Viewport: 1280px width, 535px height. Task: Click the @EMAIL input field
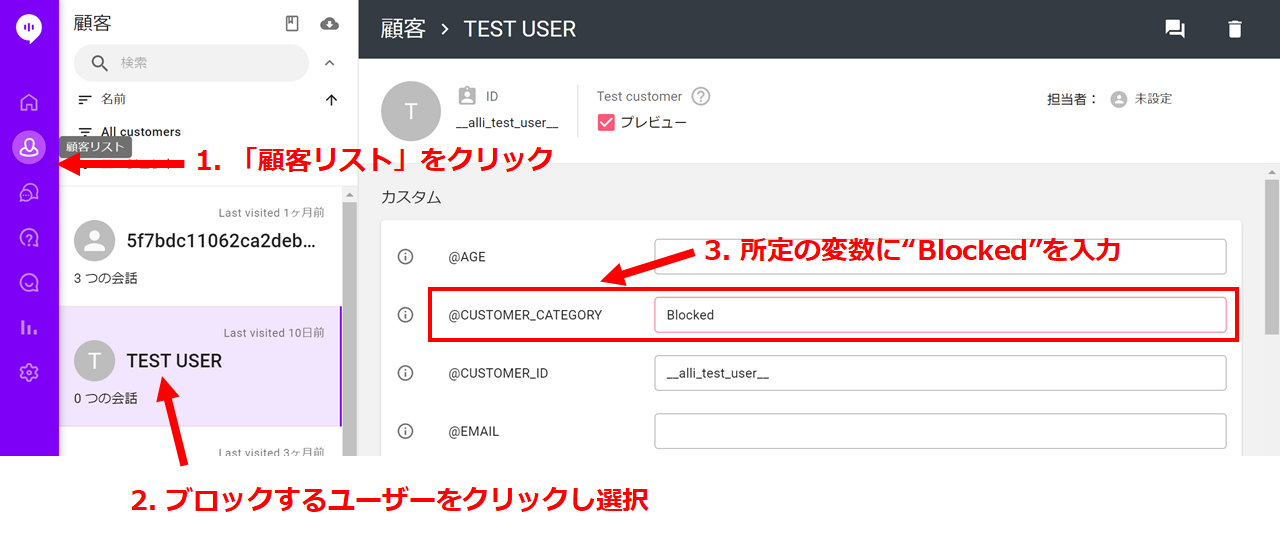pos(940,431)
